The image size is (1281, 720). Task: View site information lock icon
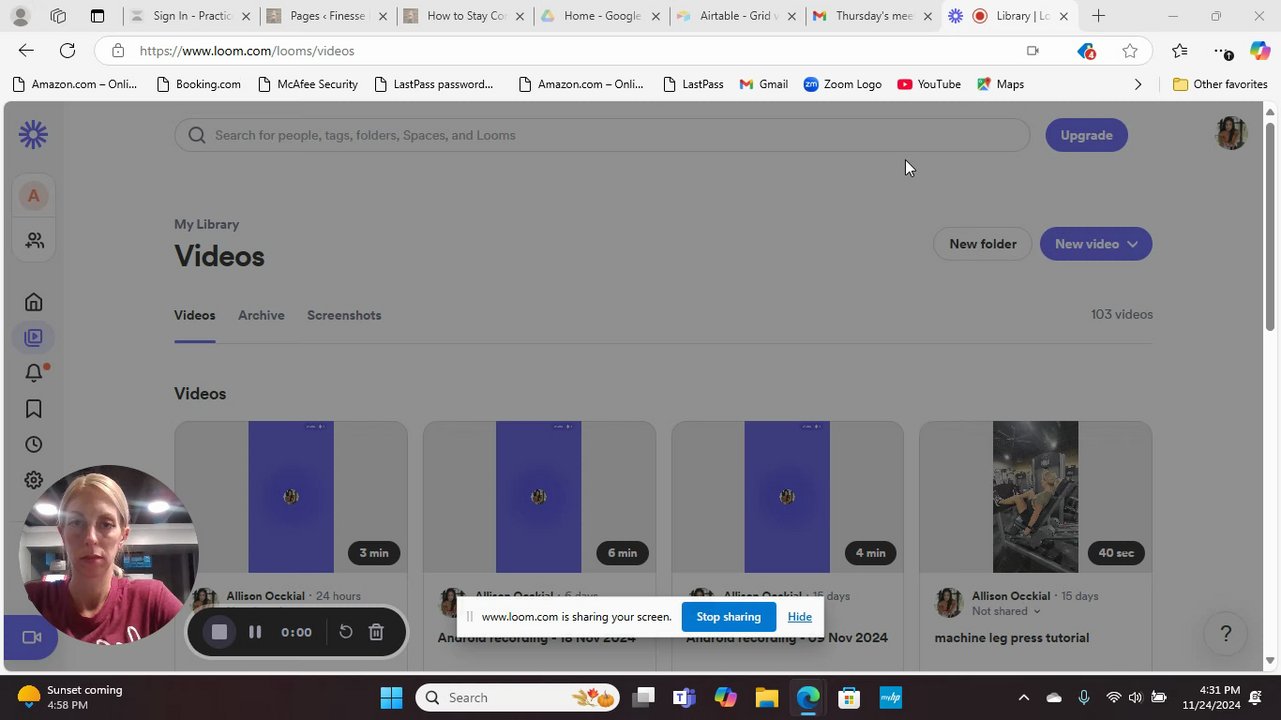[118, 51]
